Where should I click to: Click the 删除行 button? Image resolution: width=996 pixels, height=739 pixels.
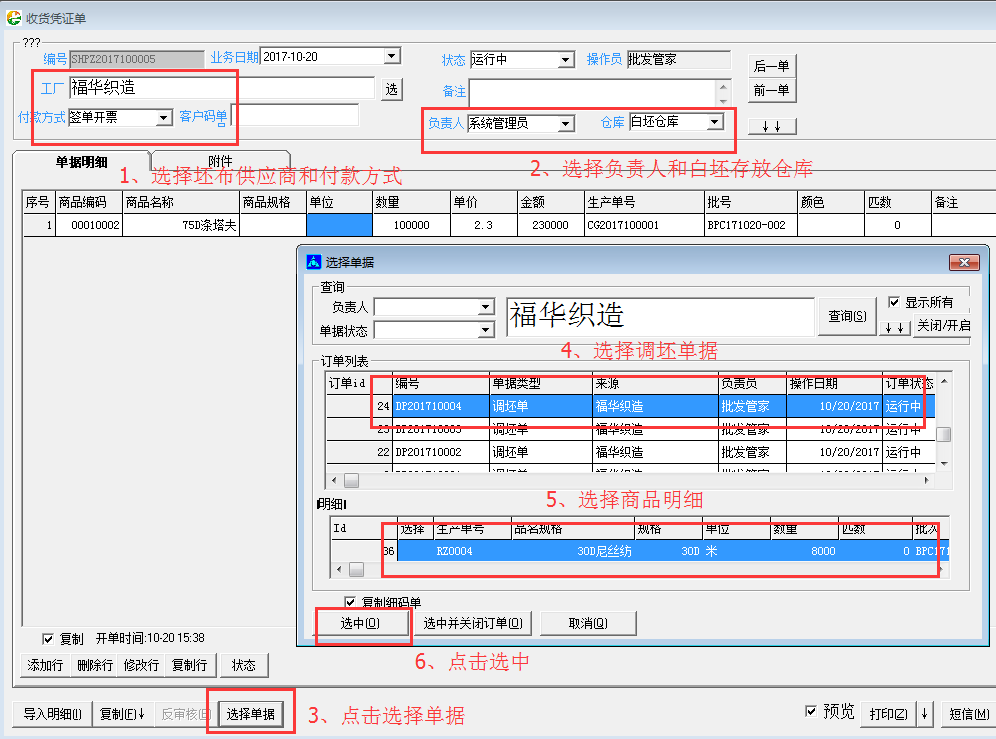coord(95,665)
